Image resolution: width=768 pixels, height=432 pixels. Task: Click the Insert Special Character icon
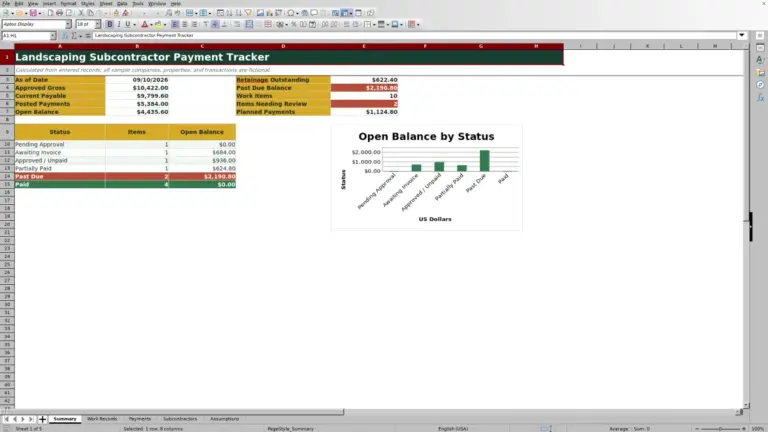coord(291,13)
